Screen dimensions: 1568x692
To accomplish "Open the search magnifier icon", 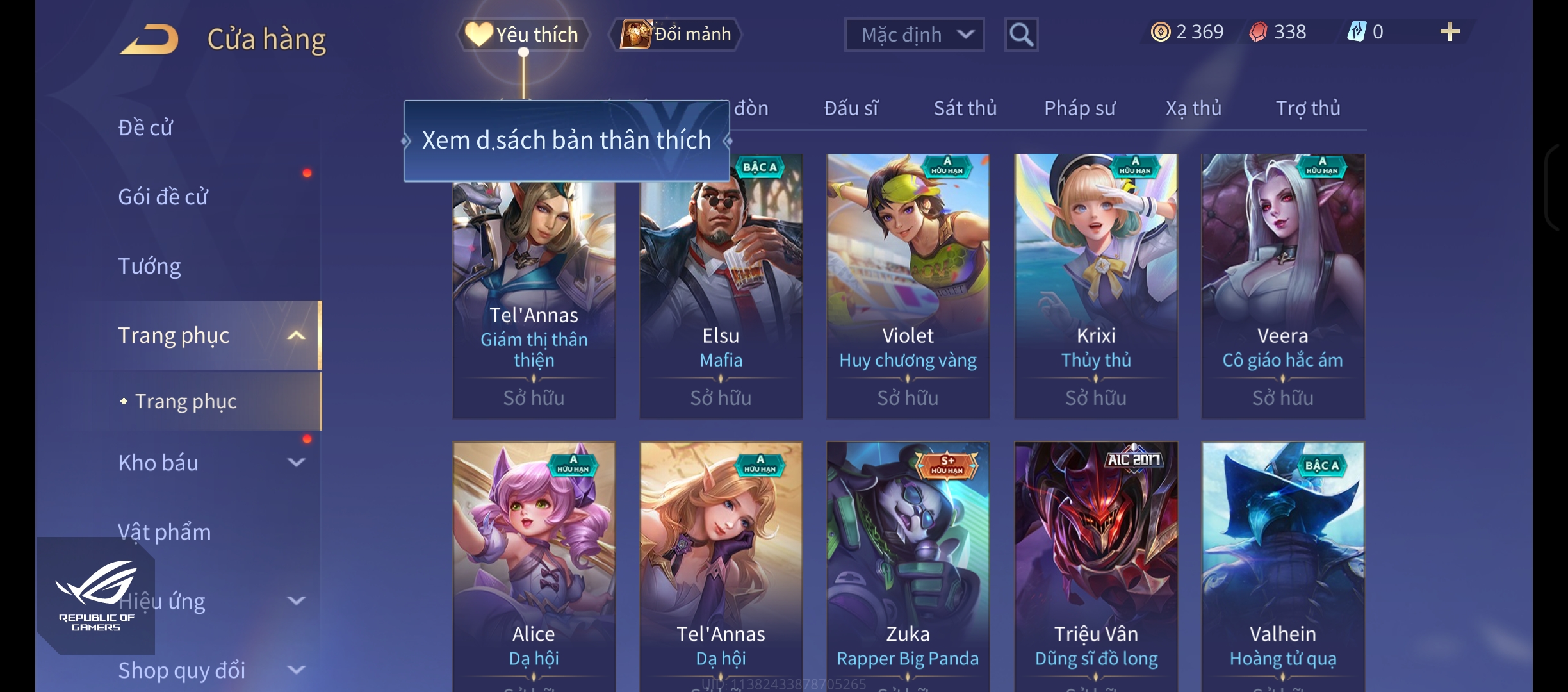I will click(1021, 35).
